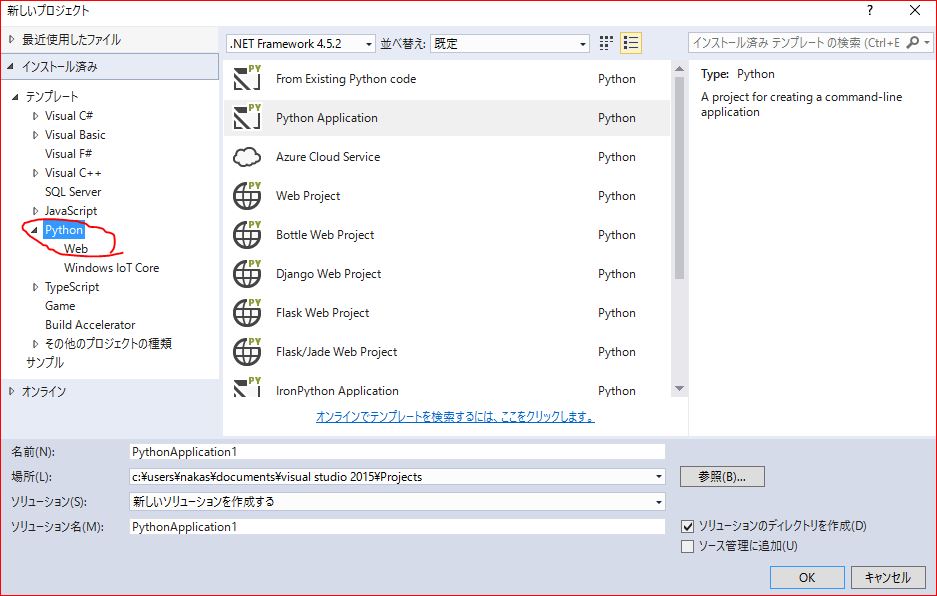Expand the Visual Basic tree node arrow
Image resolution: width=937 pixels, height=596 pixels.
(x=35, y=135)
